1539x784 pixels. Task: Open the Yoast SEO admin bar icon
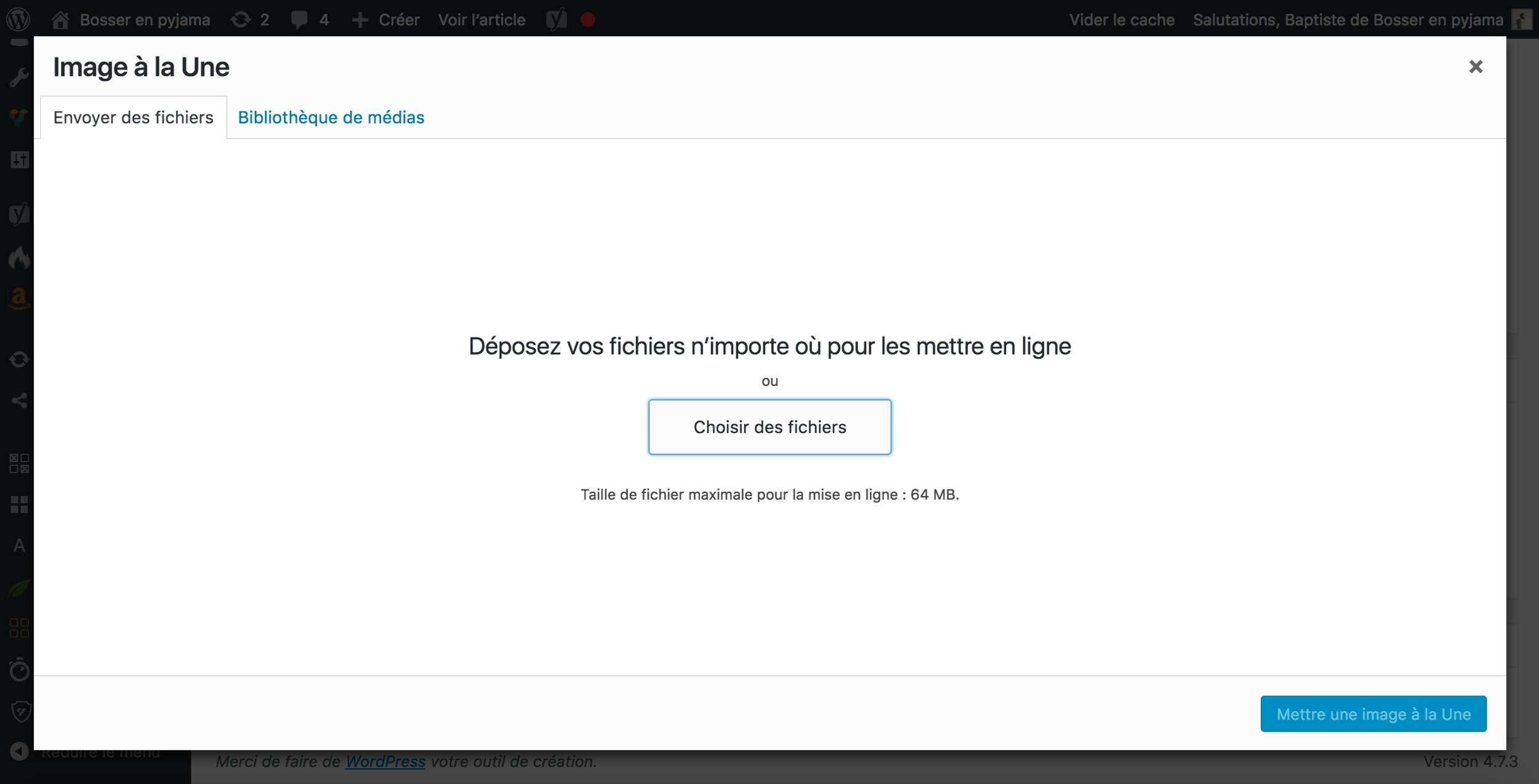tap(556, 19)
